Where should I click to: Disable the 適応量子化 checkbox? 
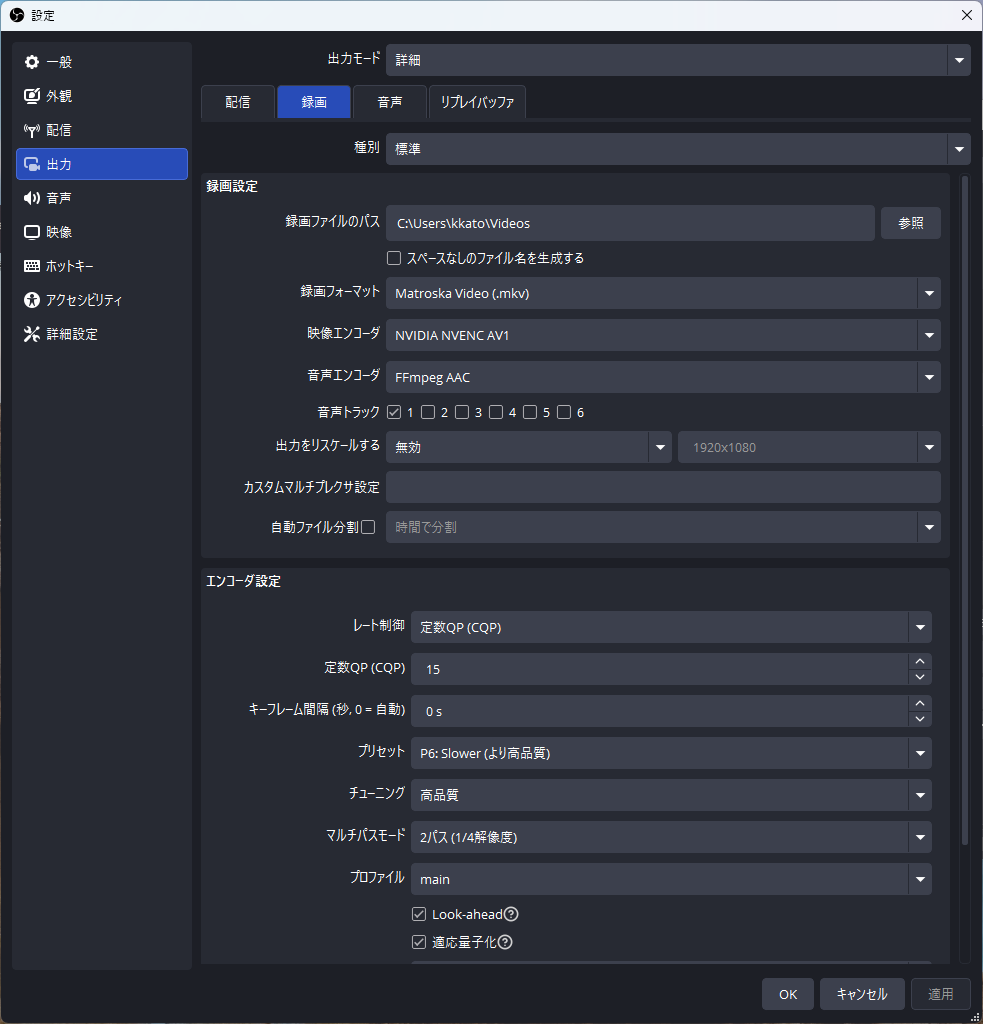click(419, 942)
